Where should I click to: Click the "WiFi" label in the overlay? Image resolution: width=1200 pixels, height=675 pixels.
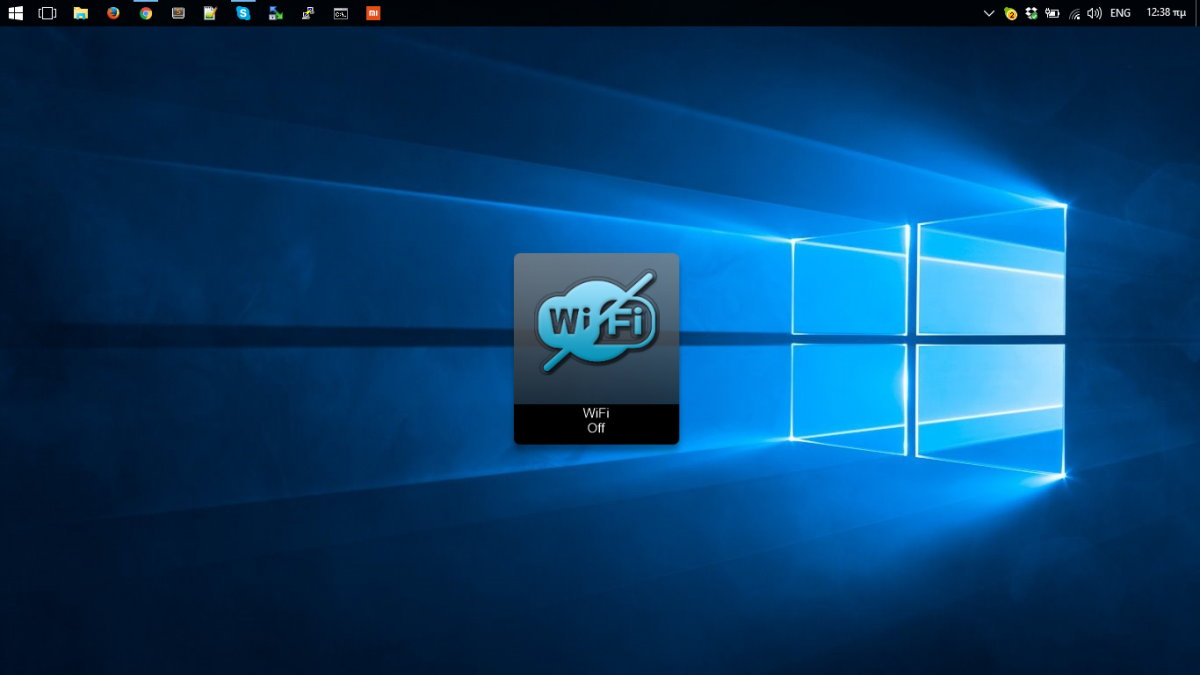pyautogui.click(x=596, y=412)
